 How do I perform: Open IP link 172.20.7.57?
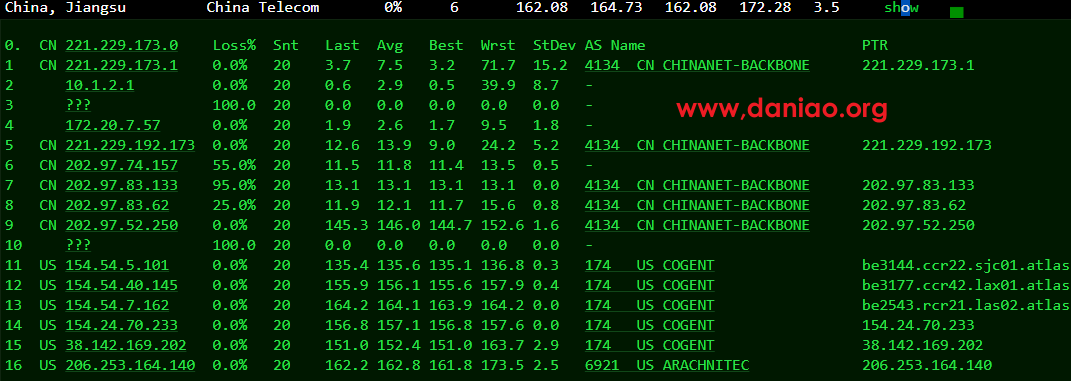[113, 125]
